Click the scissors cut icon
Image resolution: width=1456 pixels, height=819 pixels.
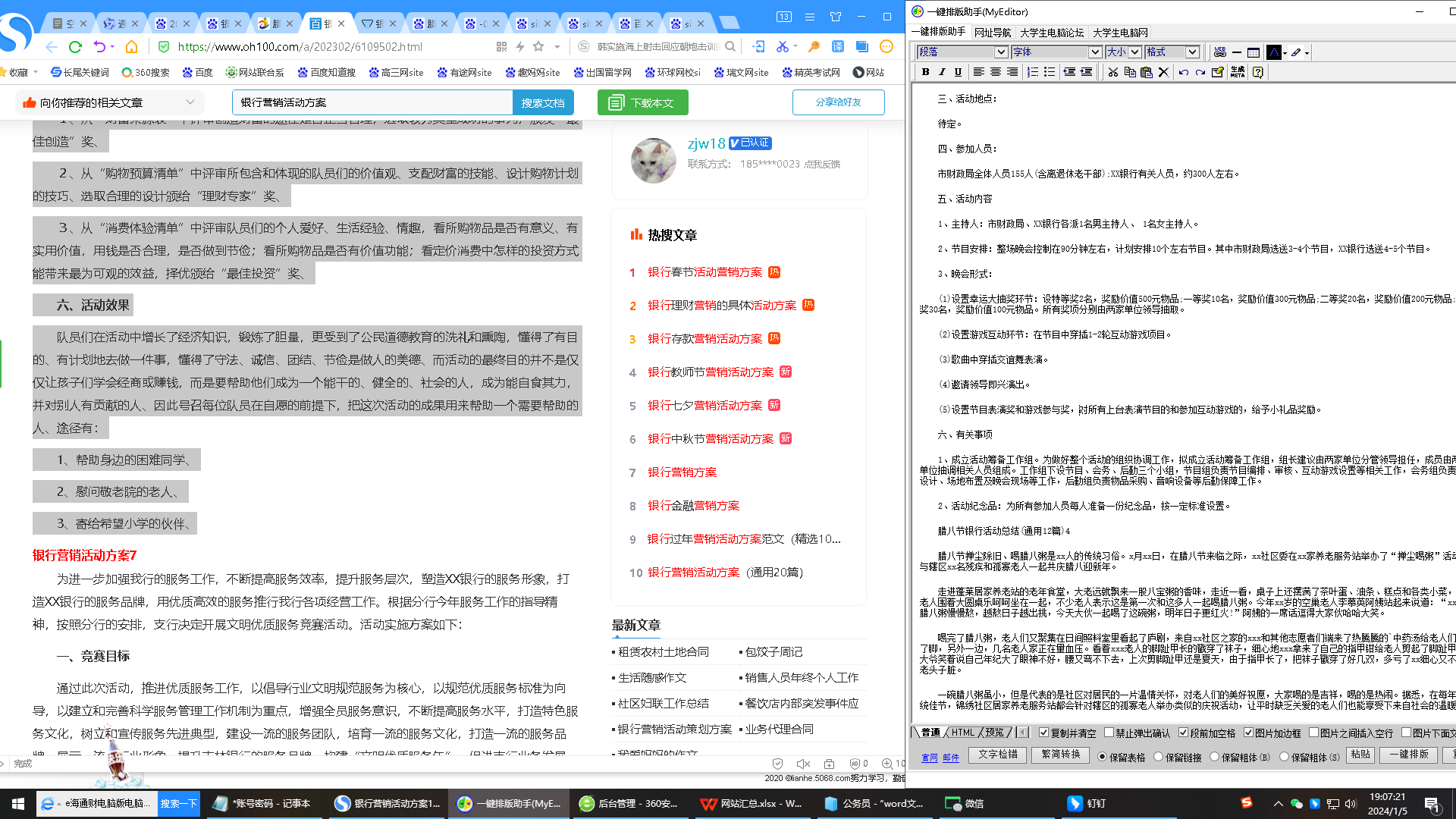[1112, 72]
